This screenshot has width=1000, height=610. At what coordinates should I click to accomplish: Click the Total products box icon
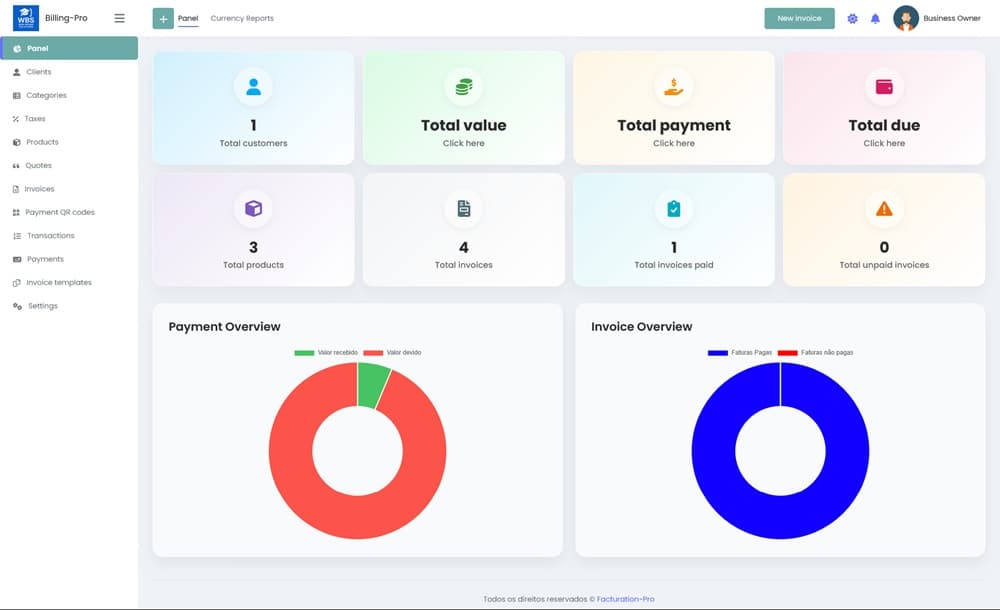[253, 209]
